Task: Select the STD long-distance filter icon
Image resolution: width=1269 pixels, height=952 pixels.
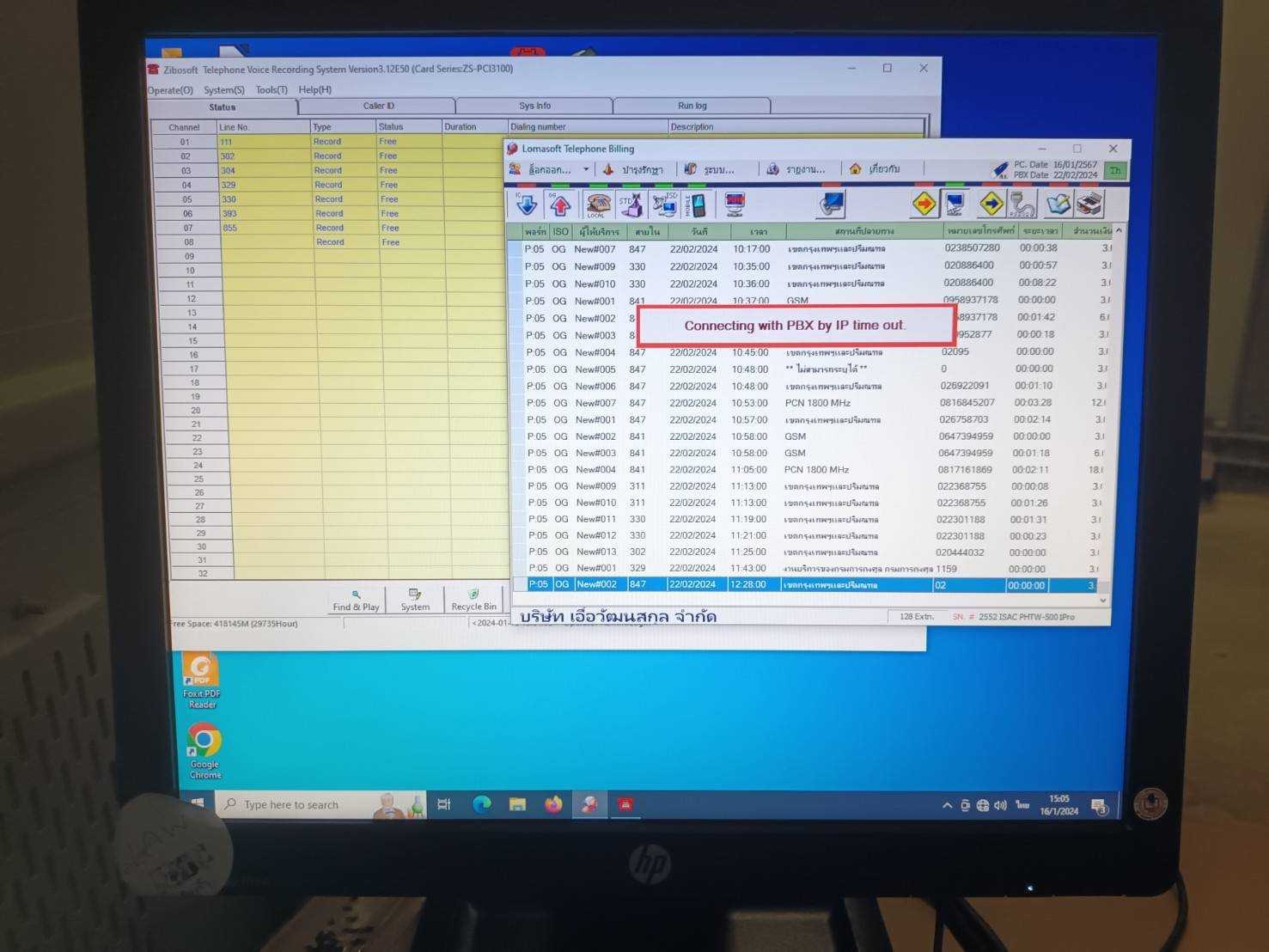Action: coord(631,204)
